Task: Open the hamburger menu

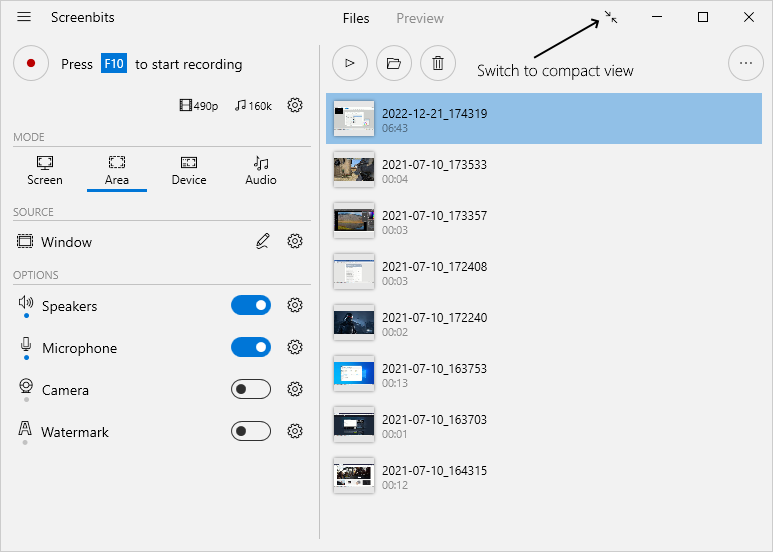Action: click(x=24, y=17)
